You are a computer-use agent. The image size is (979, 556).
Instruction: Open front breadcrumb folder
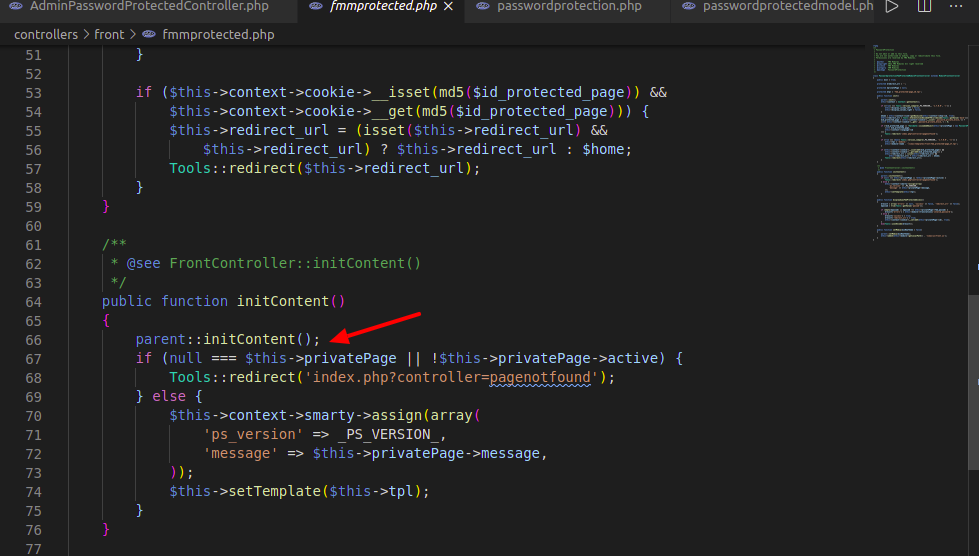(109, 35)
